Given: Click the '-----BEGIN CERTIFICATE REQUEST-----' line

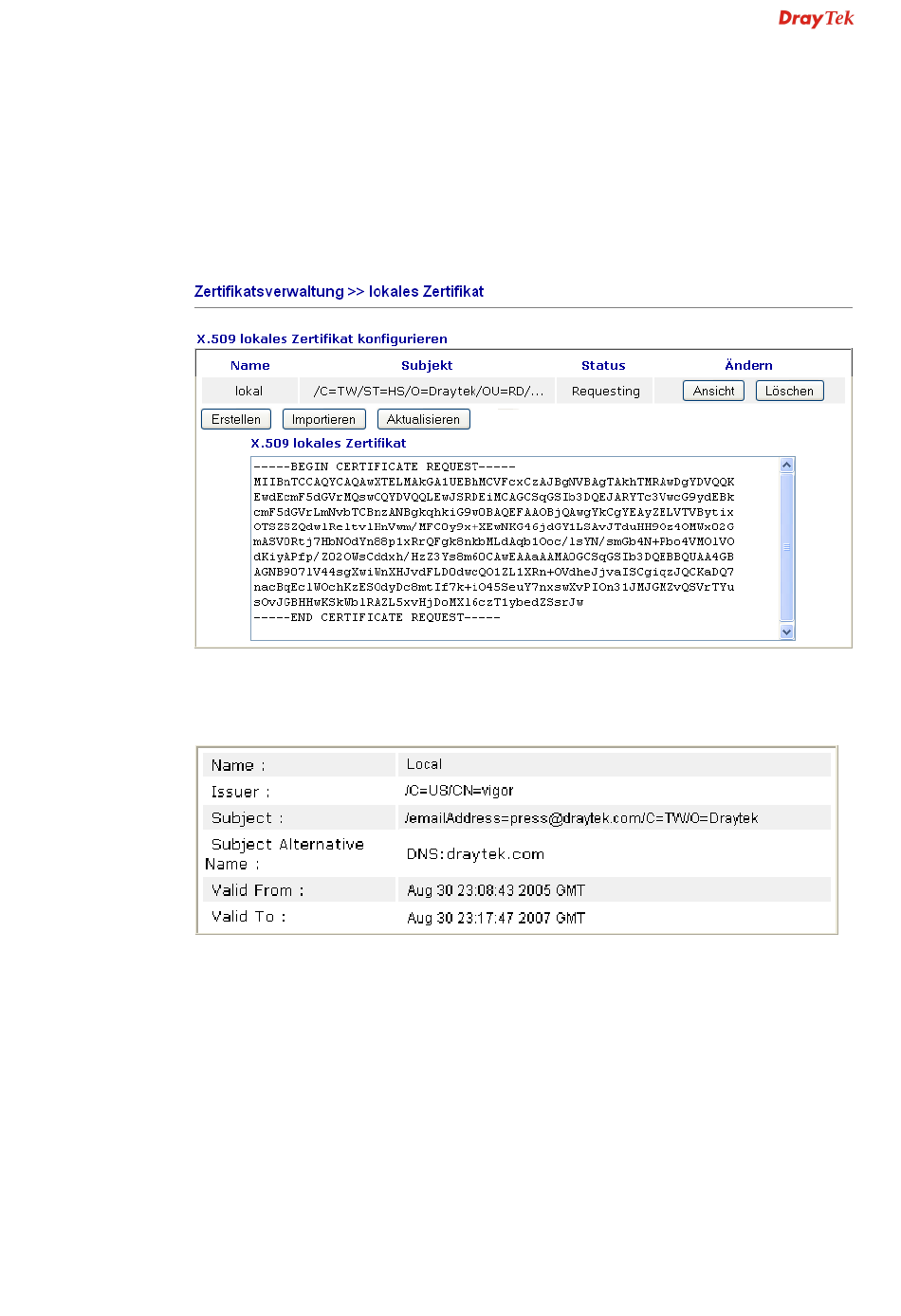Looking at the screenshot, I should (x=384, y=466).
